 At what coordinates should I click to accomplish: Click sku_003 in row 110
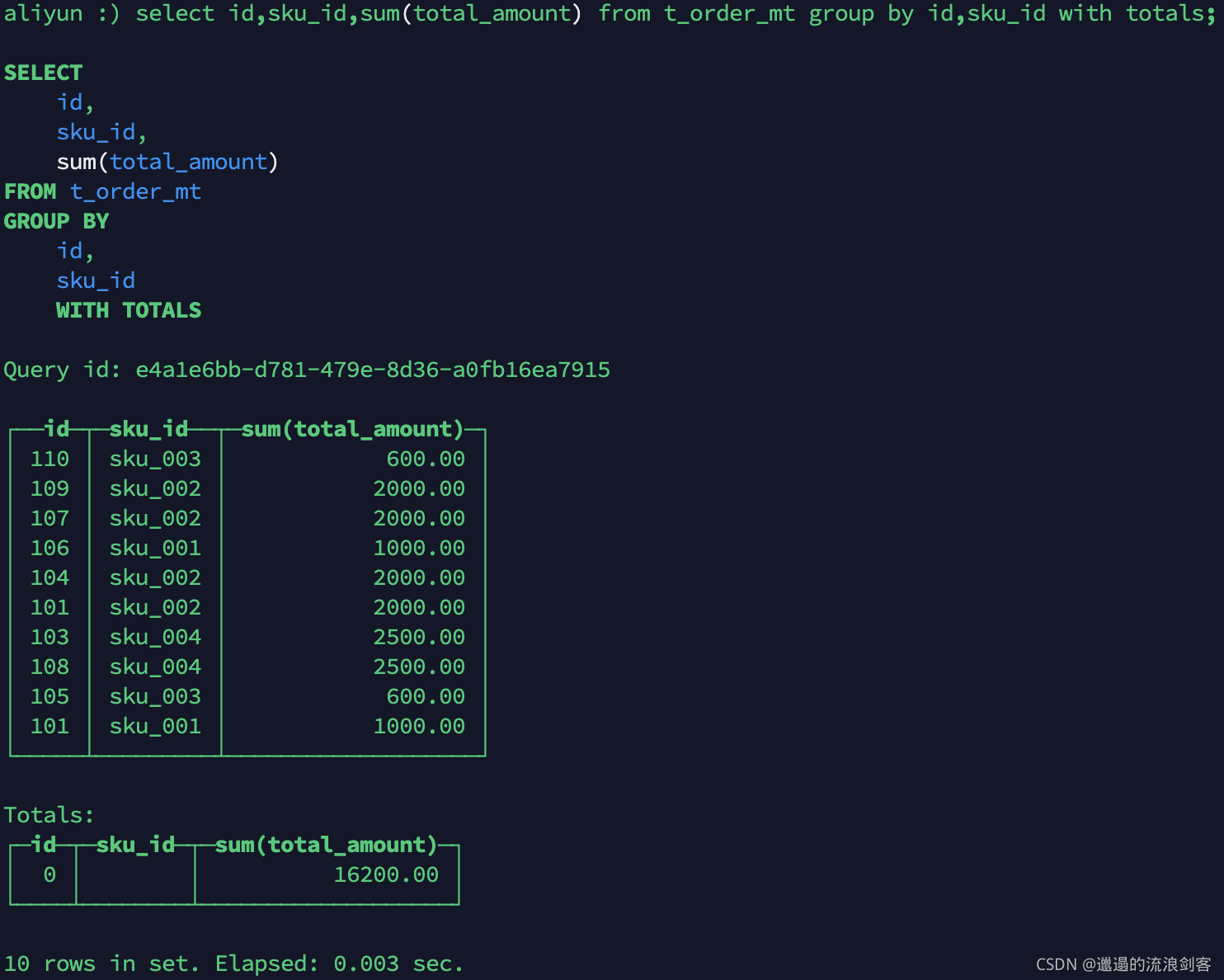155,459
